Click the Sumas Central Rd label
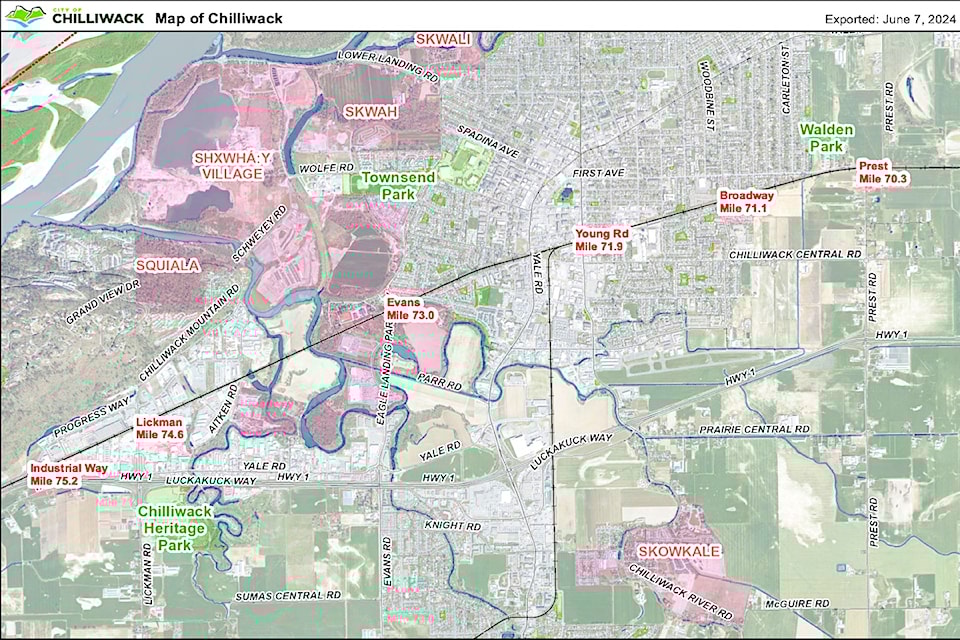This screenshot has height=640, width=960. (288, 595)
